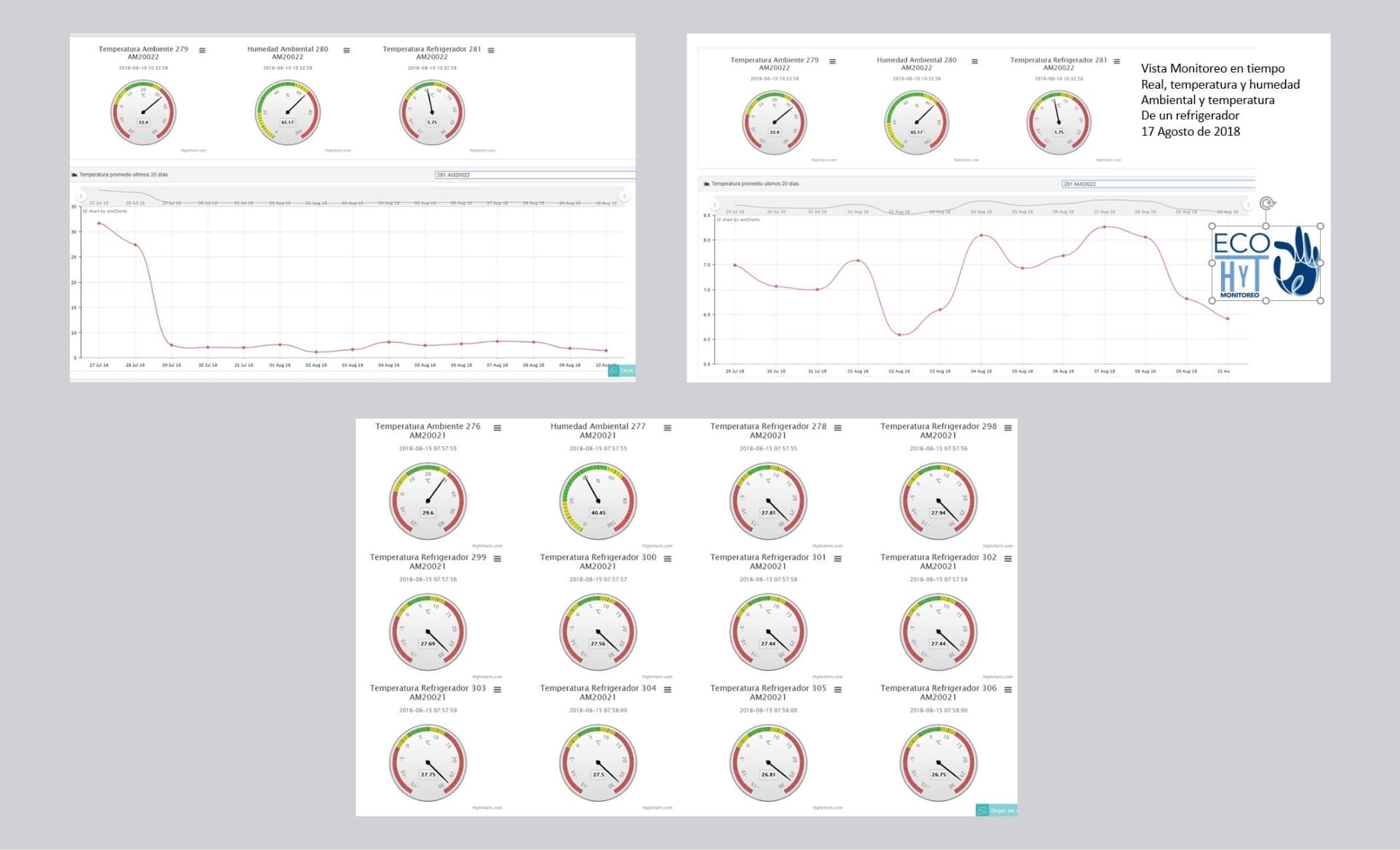Click the hamburger icon on Humedad Ambiental 277 gauge
1400x850 pixels.
coord(666,428)
